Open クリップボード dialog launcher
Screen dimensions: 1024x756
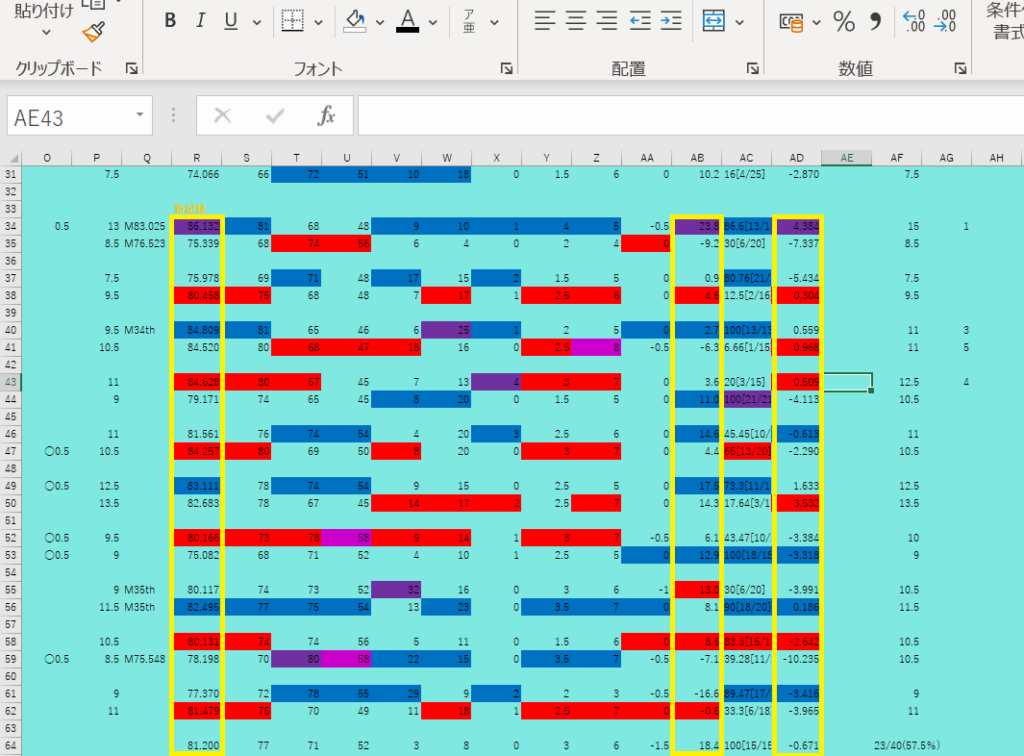132,68
